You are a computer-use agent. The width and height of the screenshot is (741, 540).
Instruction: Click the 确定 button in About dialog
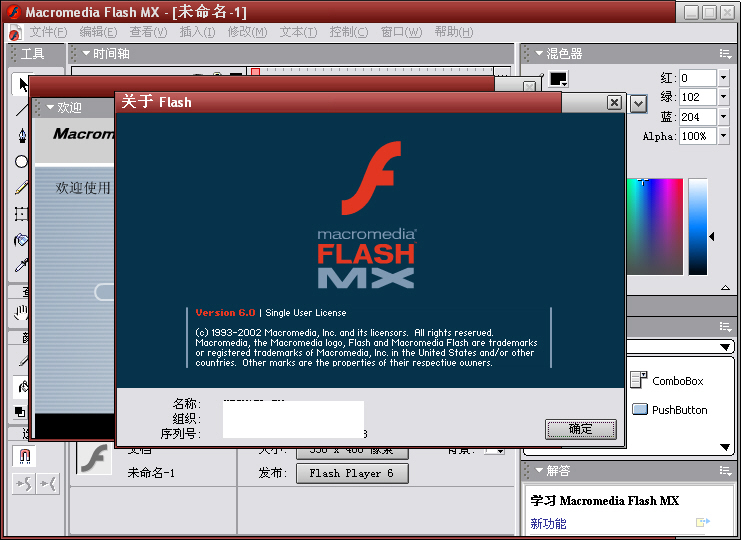(580, 429)
